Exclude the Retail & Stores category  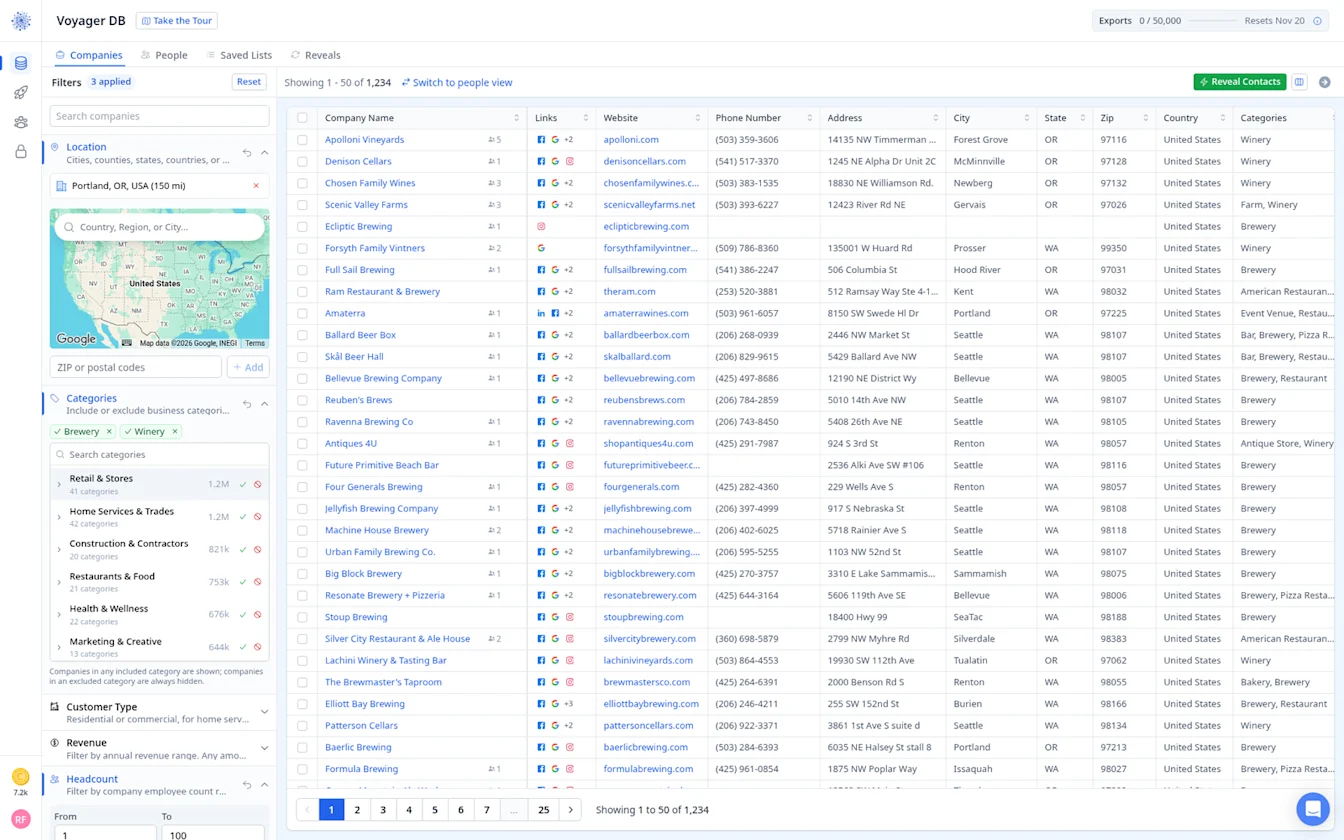[258, 484]
